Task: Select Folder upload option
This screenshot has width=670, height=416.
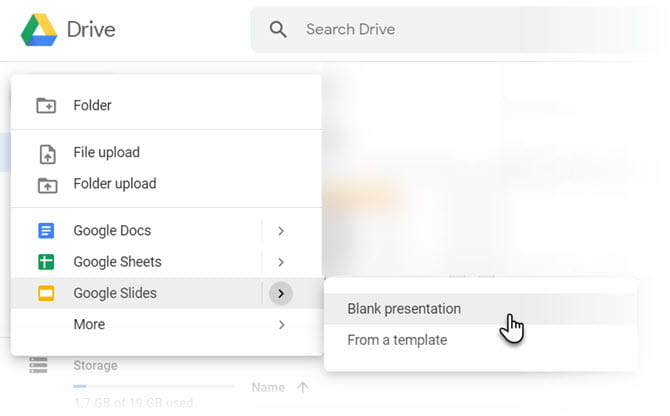Action: [x=166, y=184]
